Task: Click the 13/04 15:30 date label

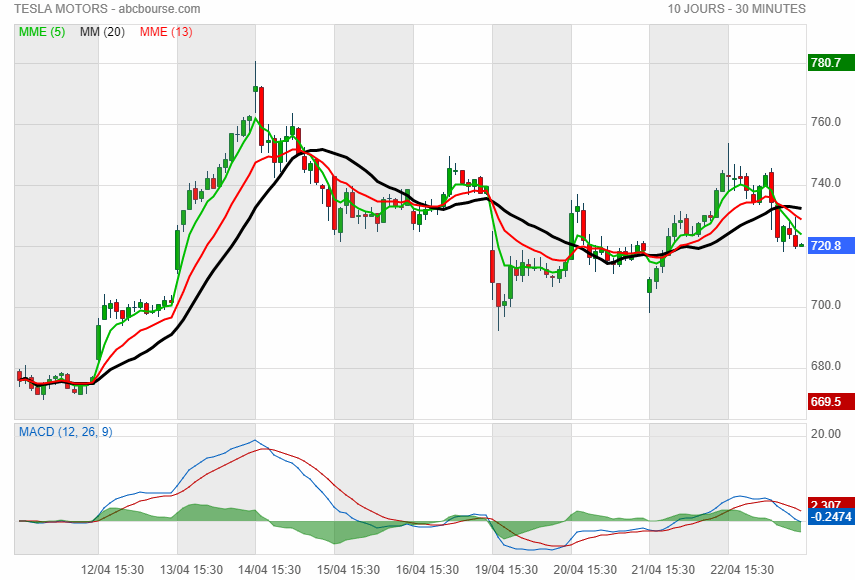Action: coord(191,570)
